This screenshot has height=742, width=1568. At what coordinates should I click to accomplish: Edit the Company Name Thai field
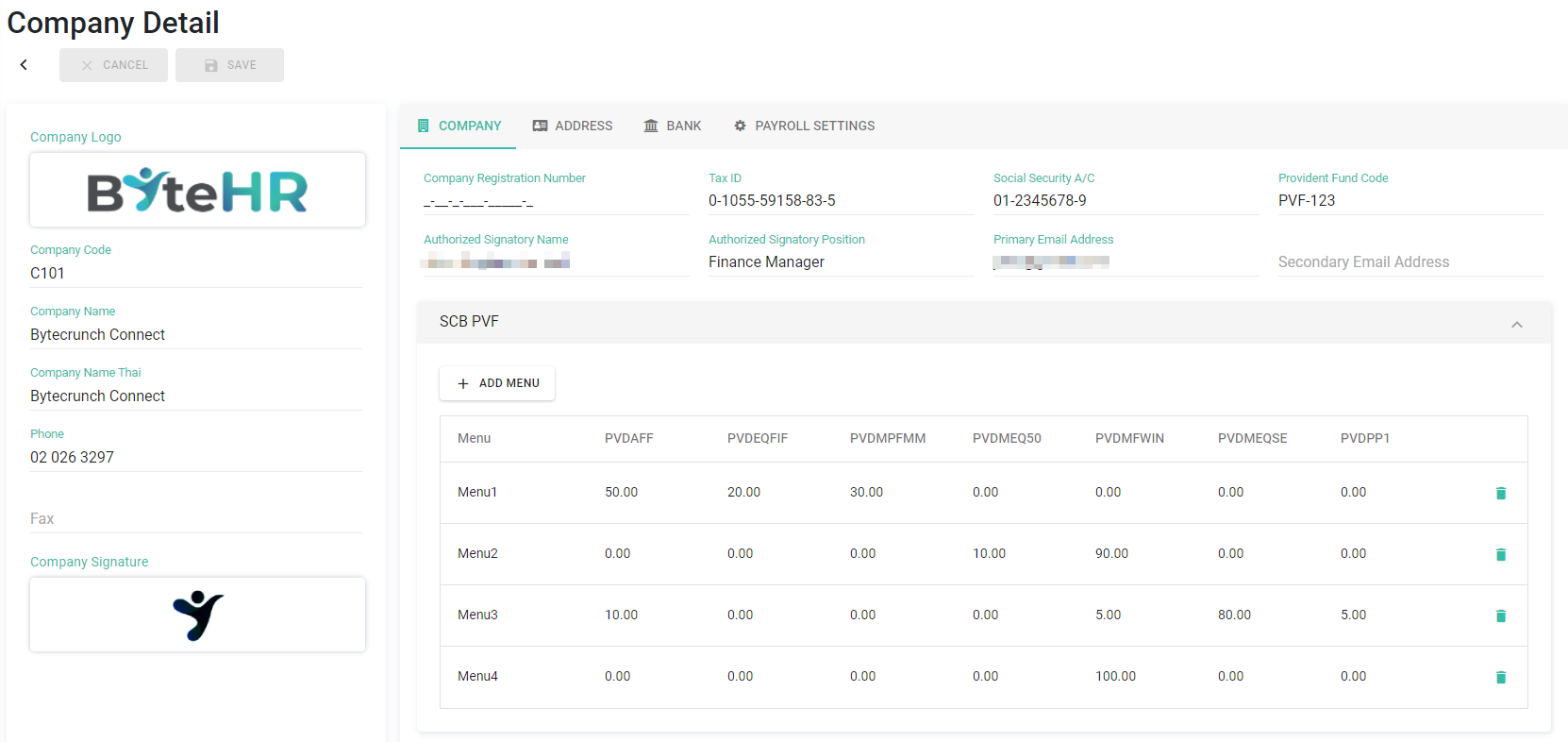196,396
